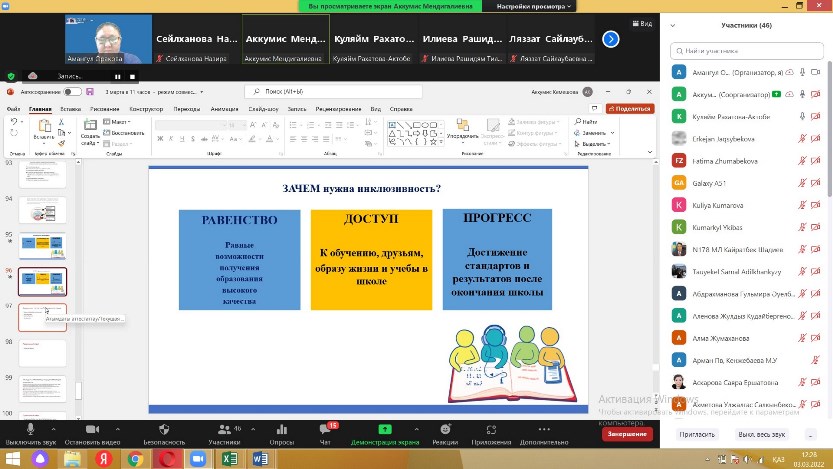Screen dimensions: 833x469
Task: Show next video participants with blue arrow
Action: click(610, 39)
